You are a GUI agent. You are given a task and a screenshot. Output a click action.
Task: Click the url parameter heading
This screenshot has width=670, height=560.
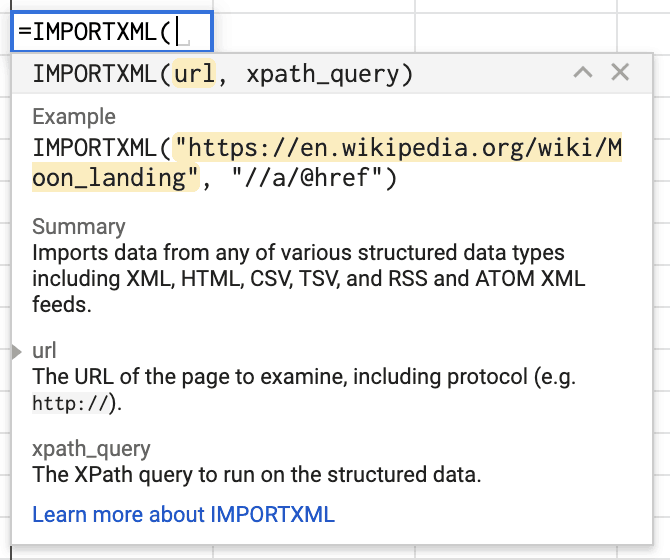coord(44,351)
